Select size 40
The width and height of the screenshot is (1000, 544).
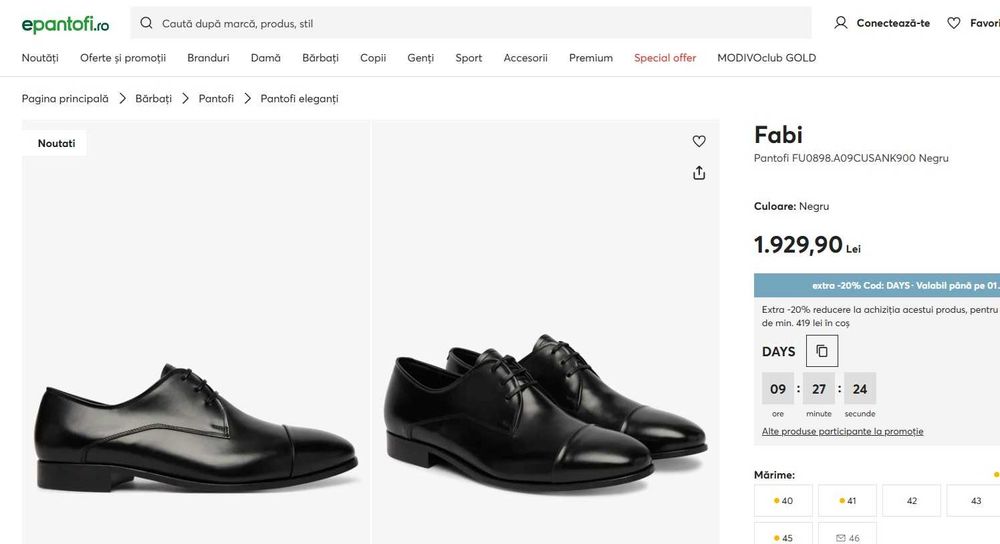pos(783,501)
